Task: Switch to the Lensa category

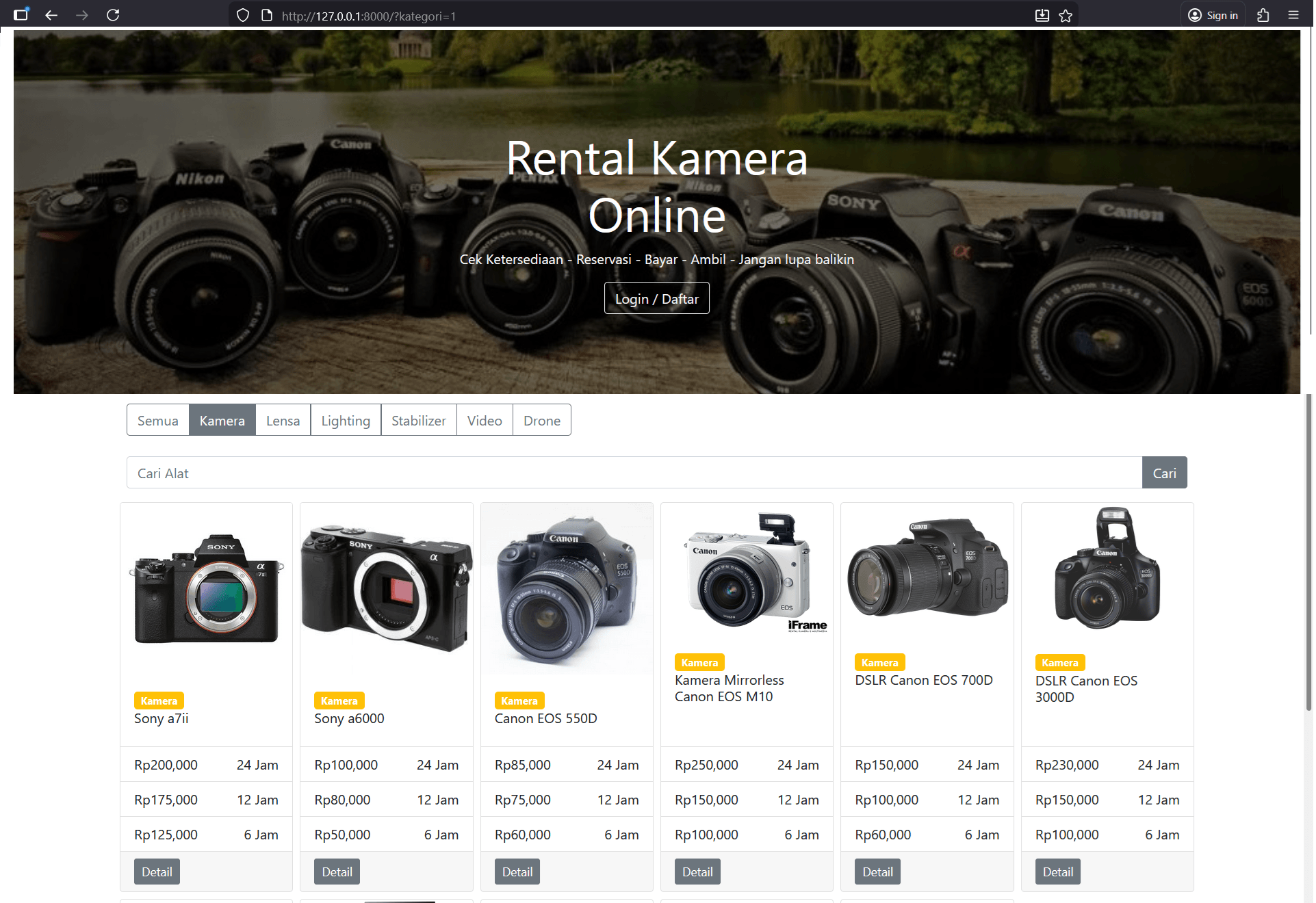Action: pyautogui.click(x=283, y=420)
